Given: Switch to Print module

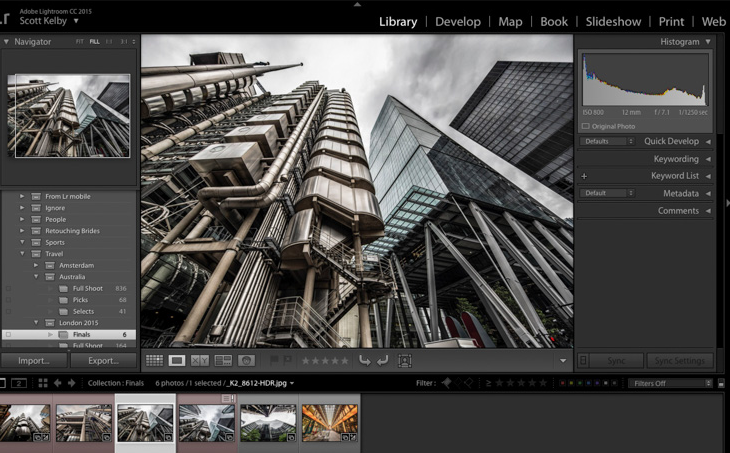Looking at the screenshot, I should tap(671, 22).
